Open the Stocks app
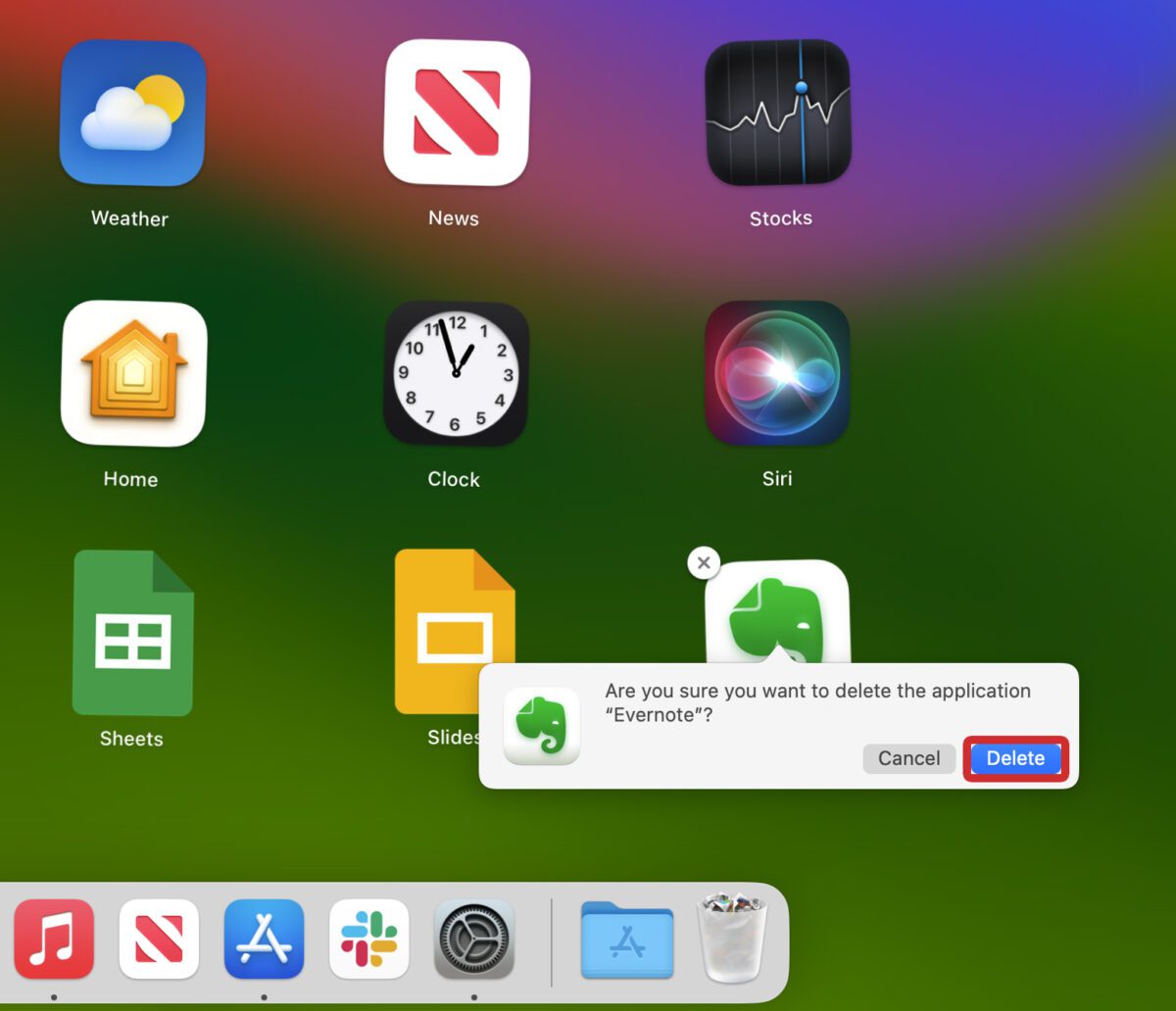The image size is (1176, 1011). pos(779,115)
